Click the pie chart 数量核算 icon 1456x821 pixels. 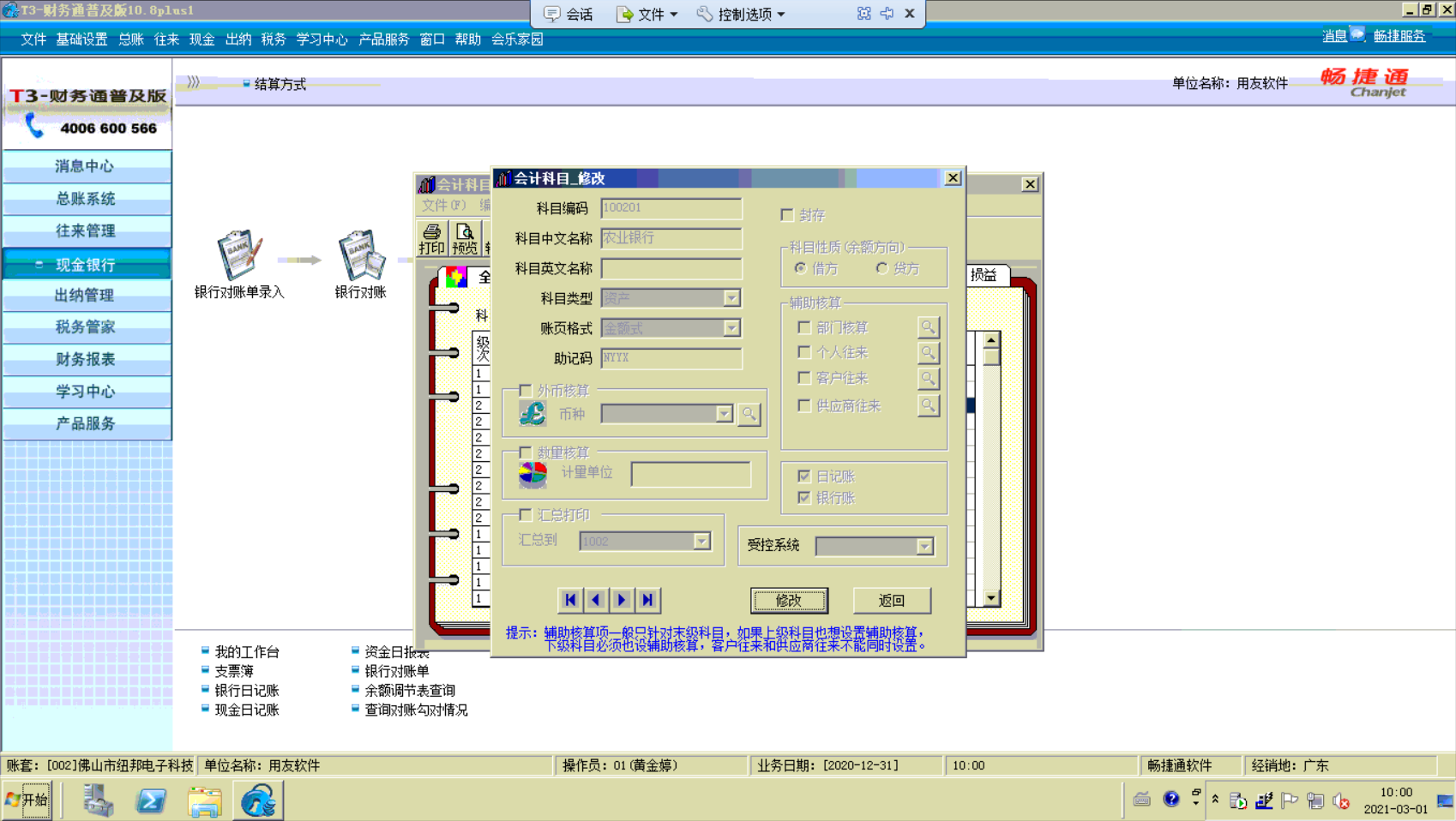(x=532, y=475)
